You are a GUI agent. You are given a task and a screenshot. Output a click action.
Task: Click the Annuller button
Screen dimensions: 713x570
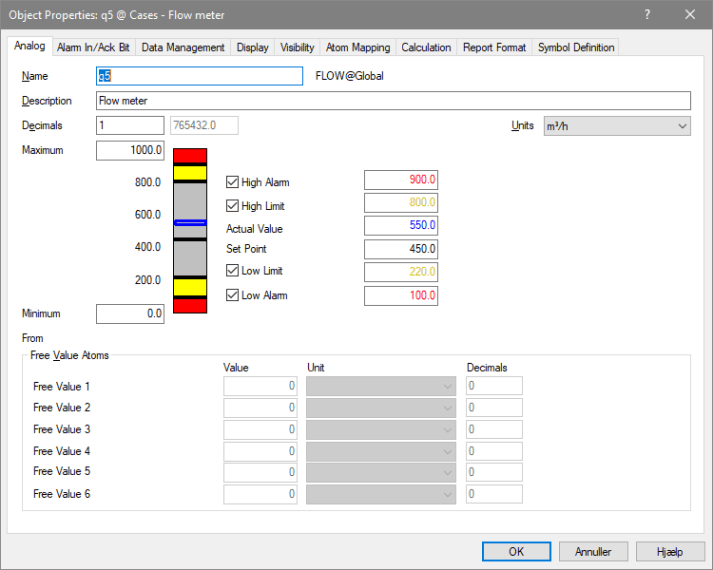[x=593, y=551]
